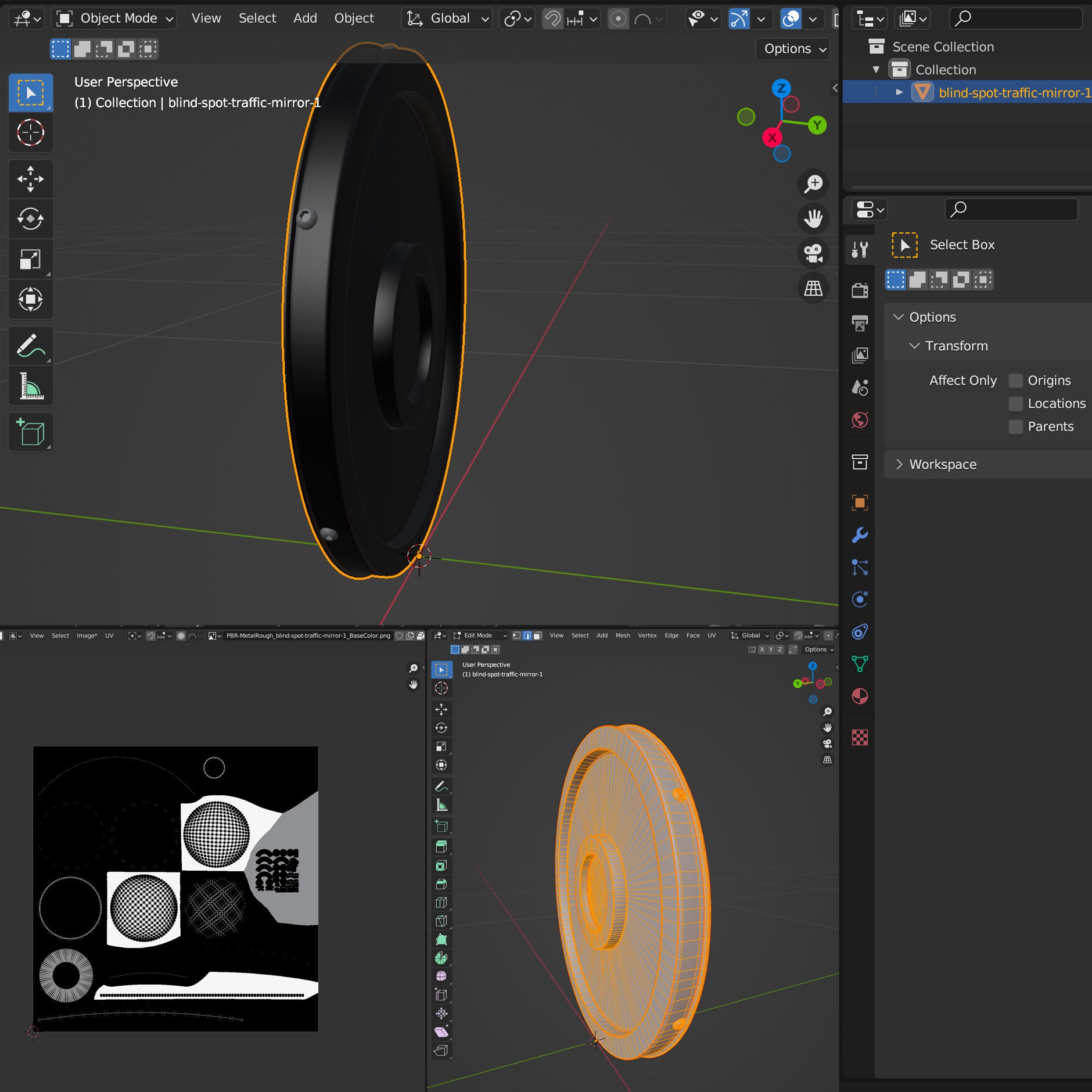Open the Edit Mode dropdown in lower viewport
The width and height of the screenshot is (1092, 1092).
(480, 635)
